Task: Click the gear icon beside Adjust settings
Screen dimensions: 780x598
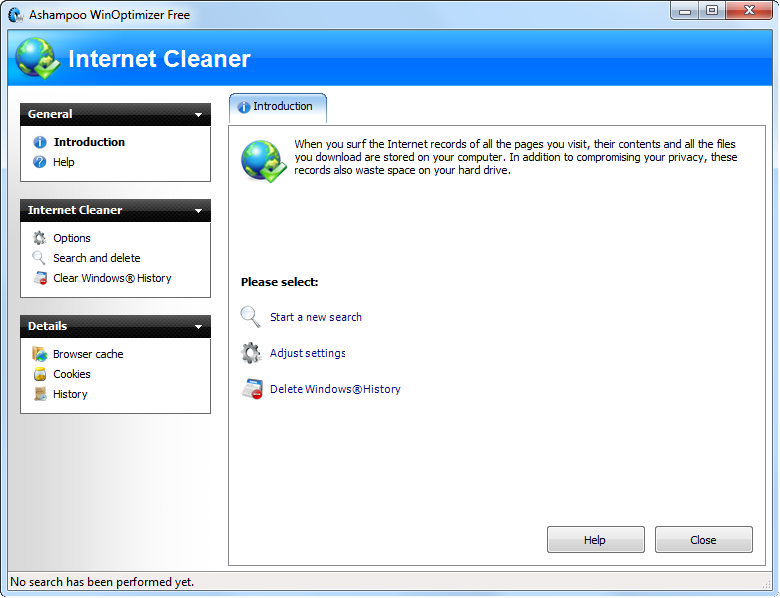Action: point(251,353)
